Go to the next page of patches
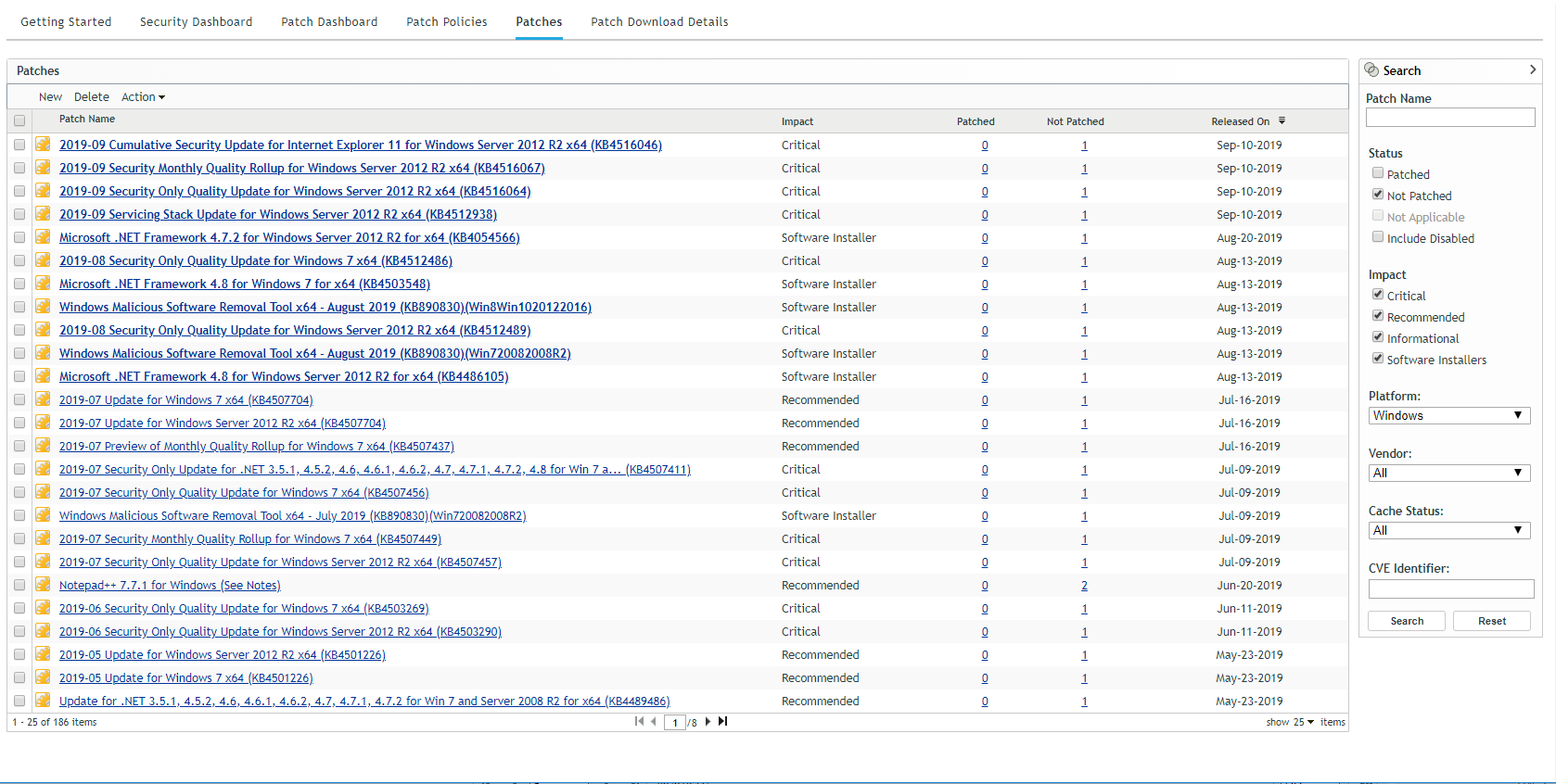Screen dimensions: 1556x784 tap(708, 722)
